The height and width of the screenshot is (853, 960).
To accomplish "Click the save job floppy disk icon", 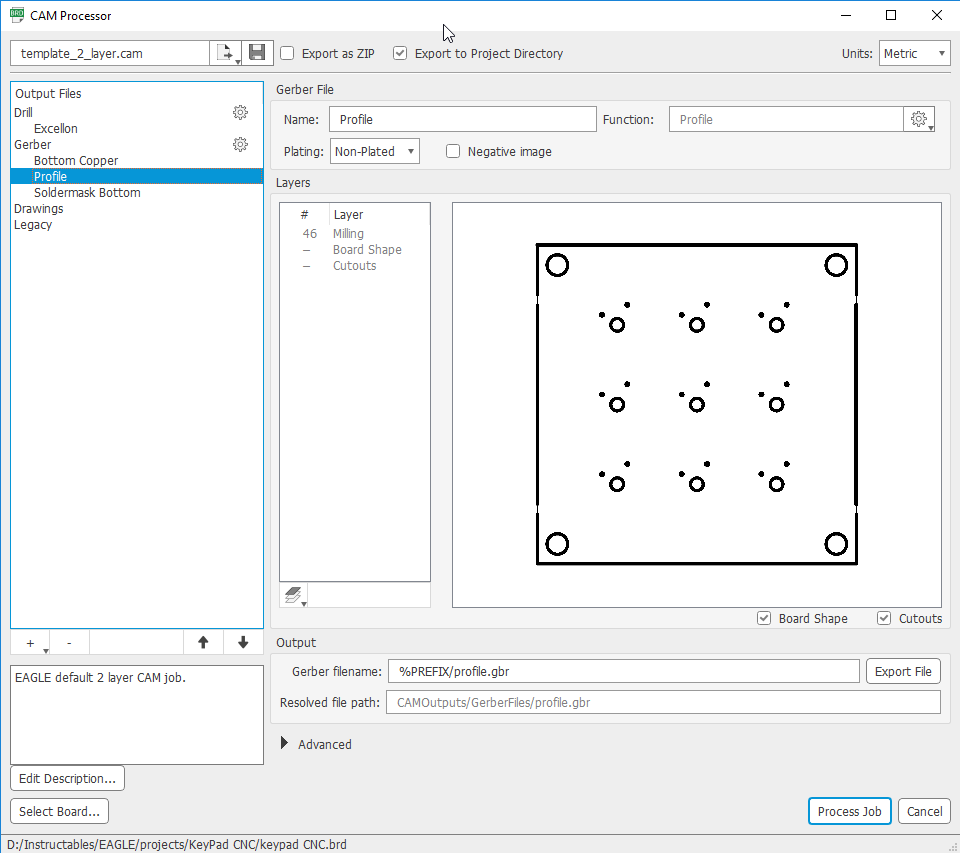I will tap(257, 53).
